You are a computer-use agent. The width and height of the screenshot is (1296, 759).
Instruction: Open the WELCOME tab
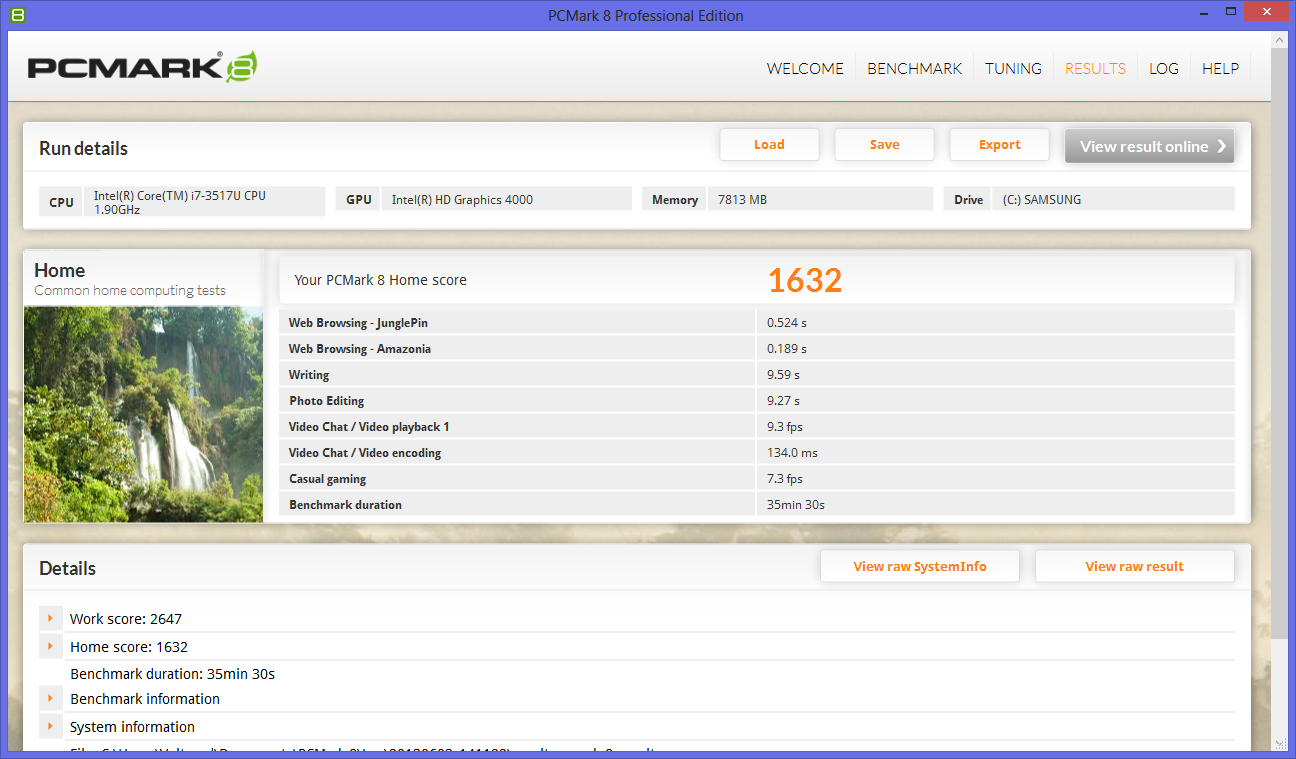coord(805,68)
